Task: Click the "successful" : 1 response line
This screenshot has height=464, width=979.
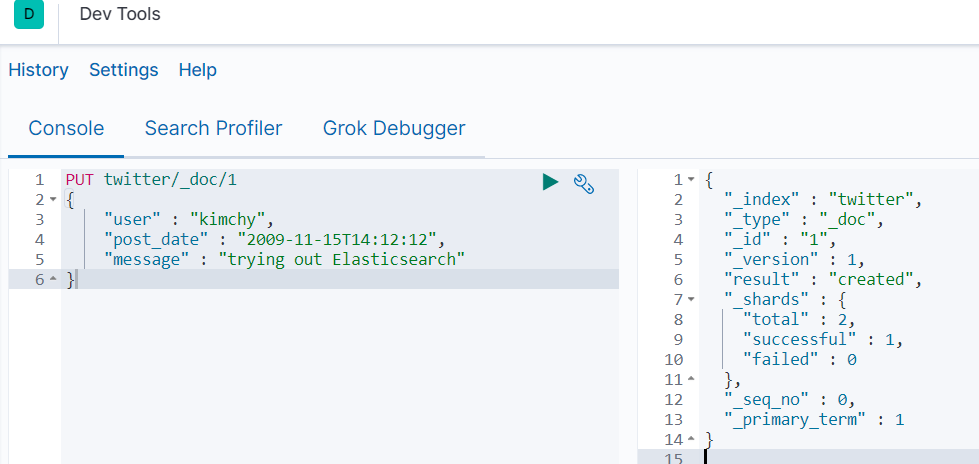Action: pyautogui.click(x=823, y=340)
